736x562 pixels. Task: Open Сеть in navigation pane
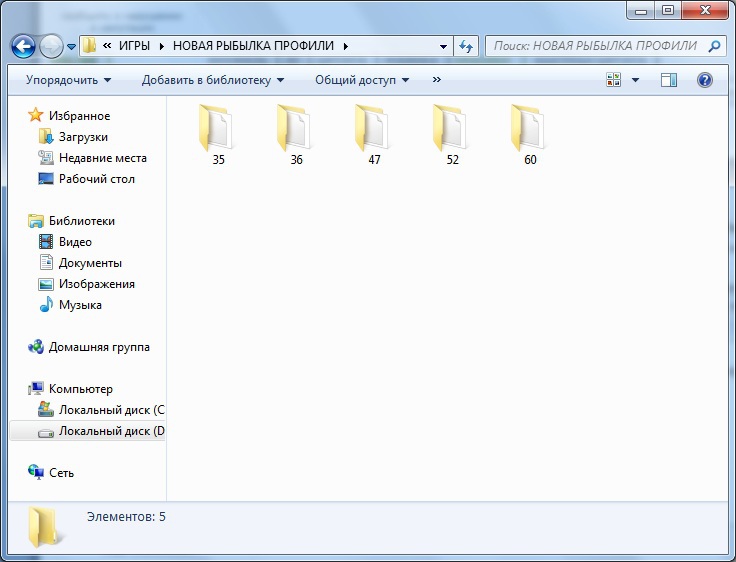[x=61, y=473]
